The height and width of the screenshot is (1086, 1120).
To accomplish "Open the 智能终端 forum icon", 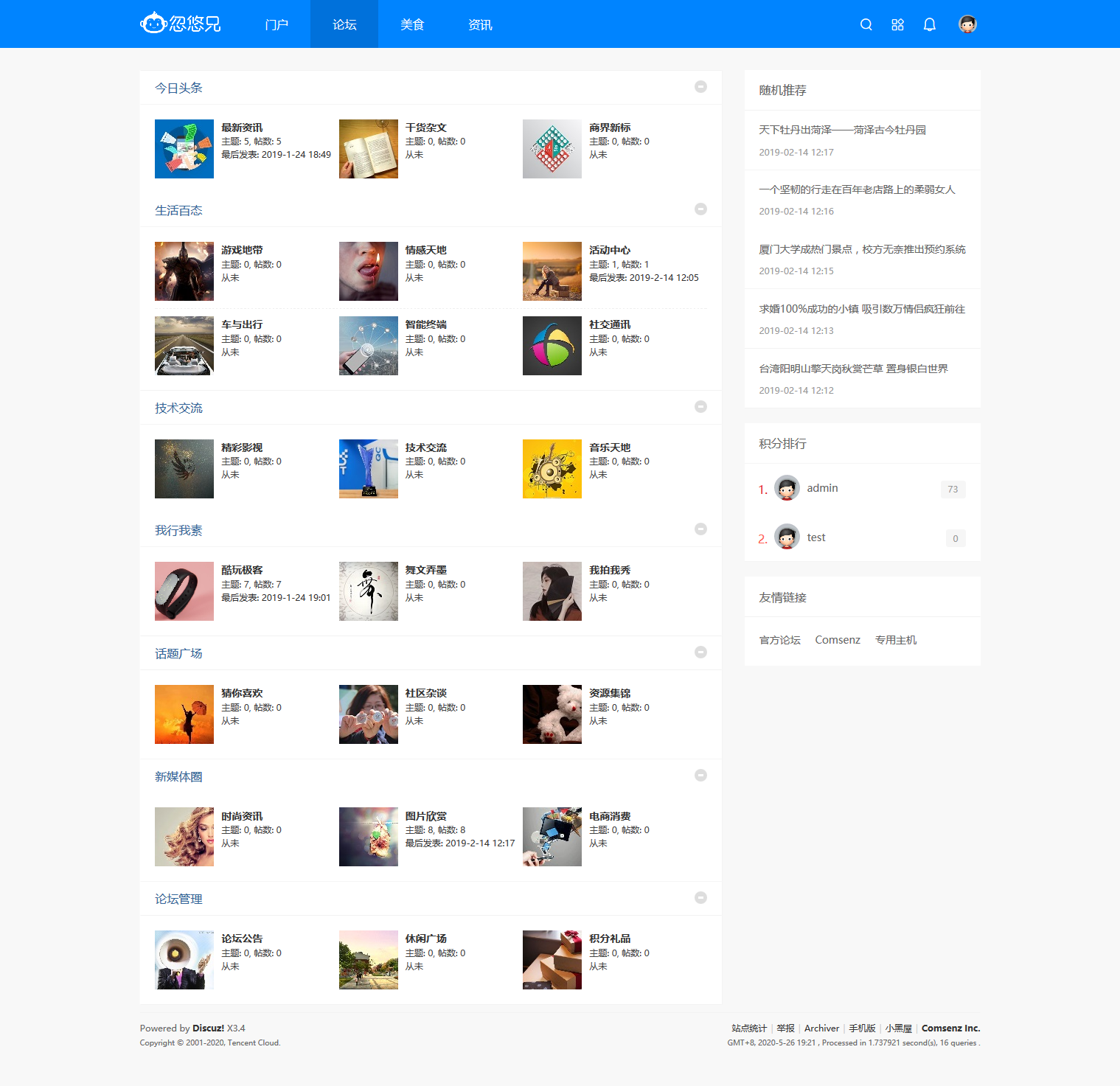I will click(369, 346).
